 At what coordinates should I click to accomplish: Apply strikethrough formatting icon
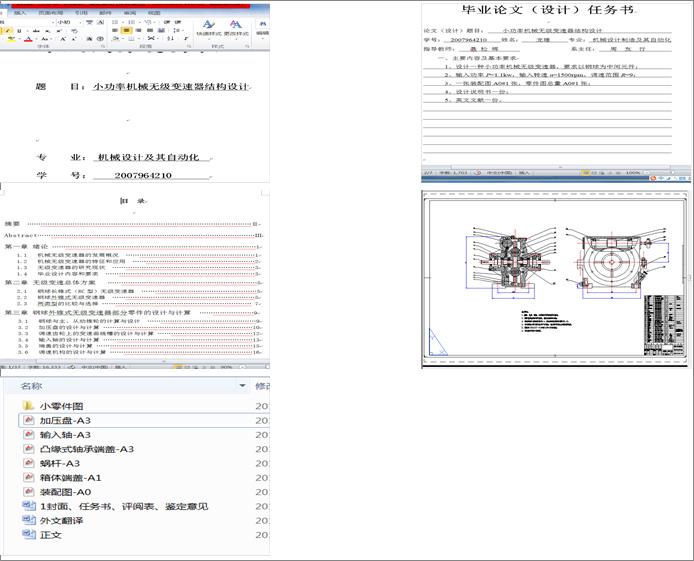(x=36, y=31)
